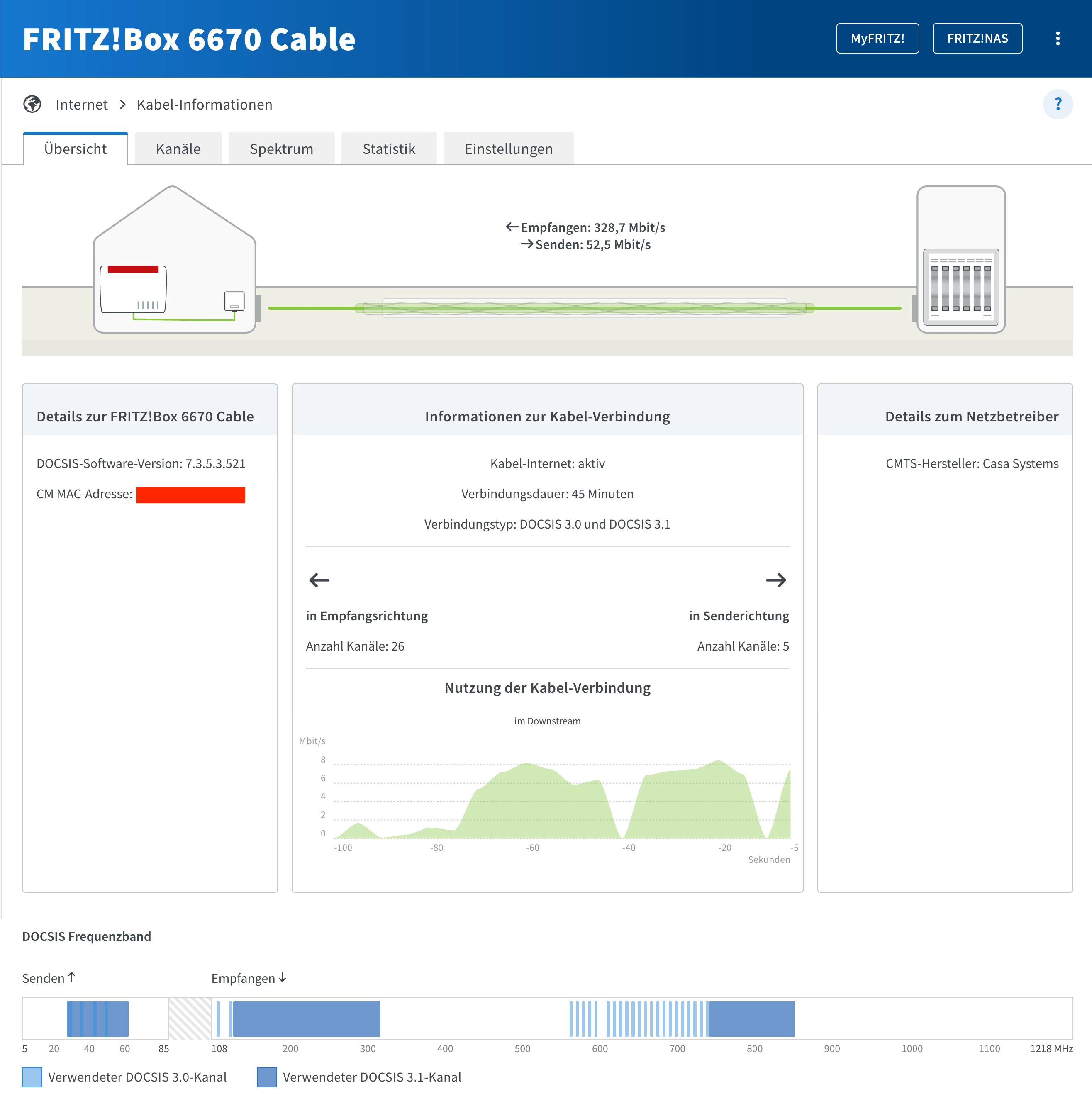The width and height of the screenshot is (1092, 1111).
Task: Open the Spektrum tab
Action: (x=281, y=149)
